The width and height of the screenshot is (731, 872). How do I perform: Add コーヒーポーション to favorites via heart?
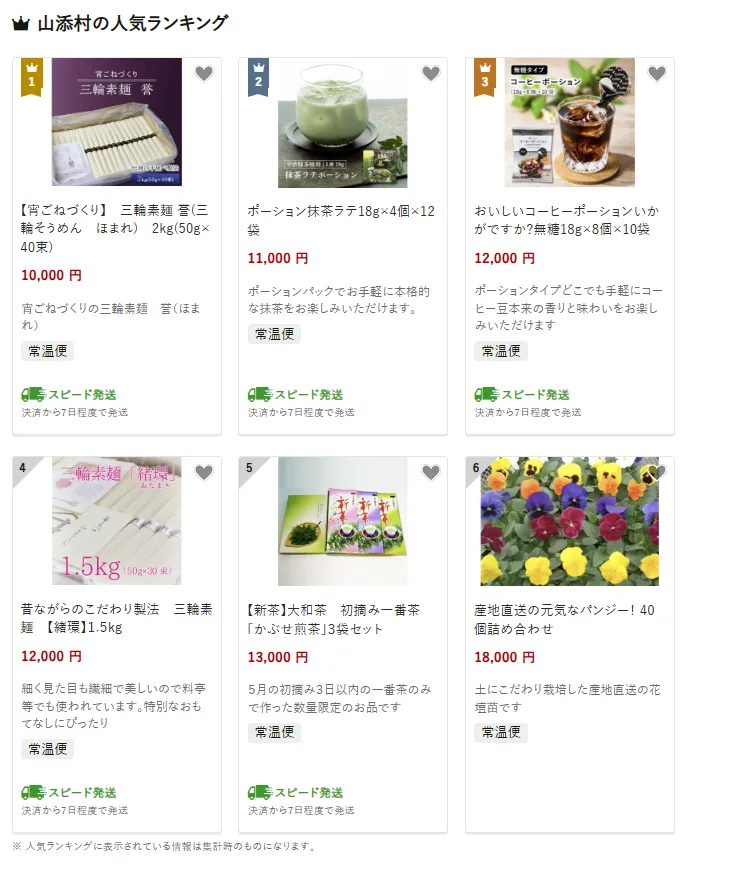point(657,73)
